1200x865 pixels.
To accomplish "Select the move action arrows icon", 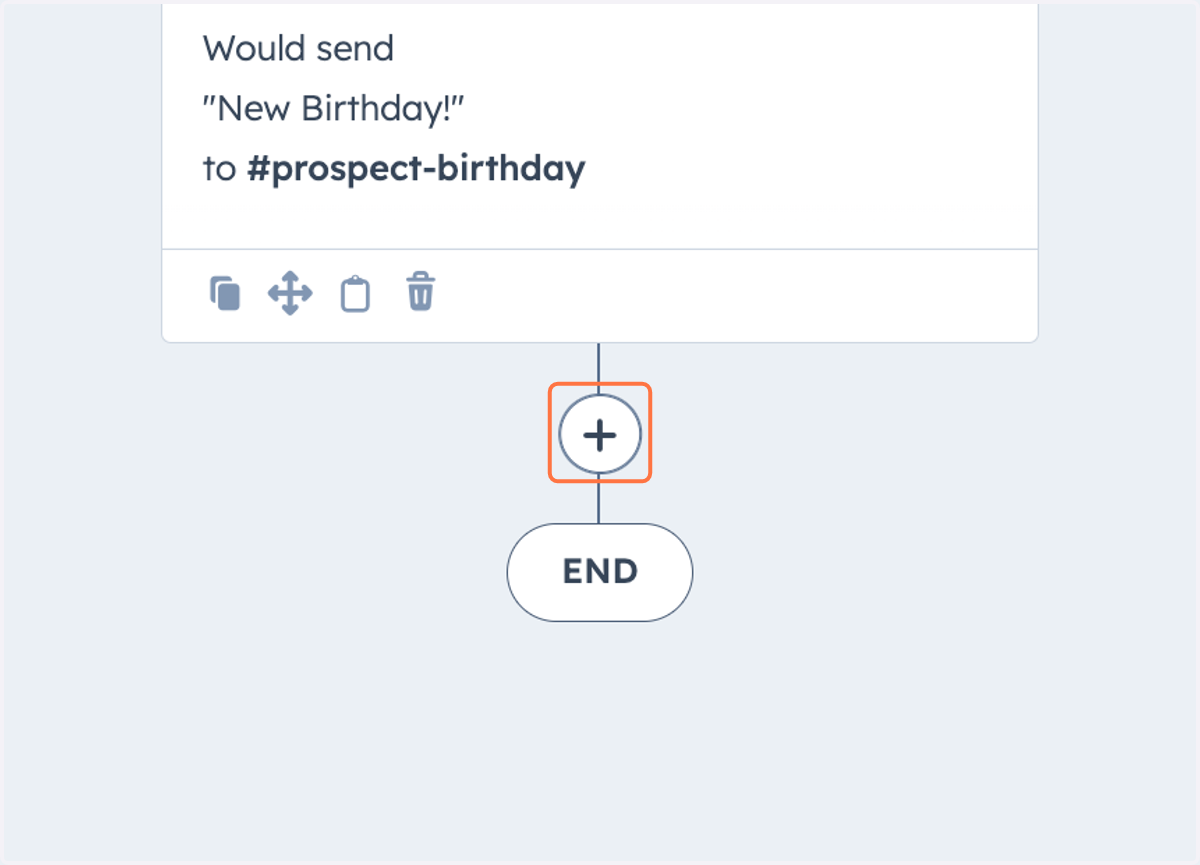I will coord(290,294).
